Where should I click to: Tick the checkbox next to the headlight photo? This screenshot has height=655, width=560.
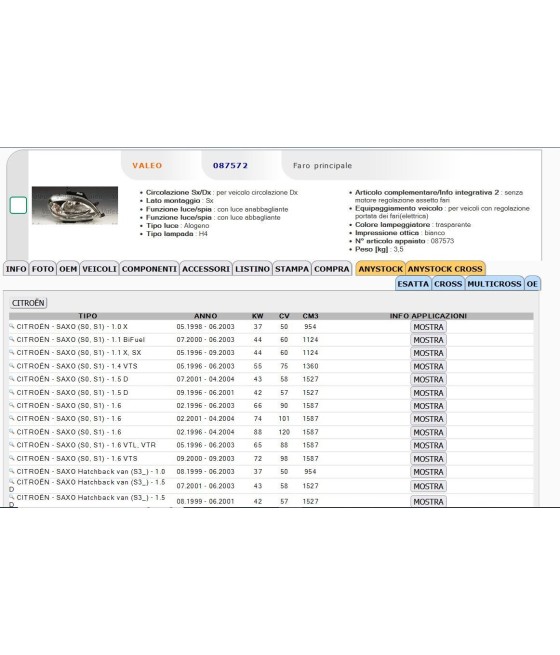click(18, 205)
